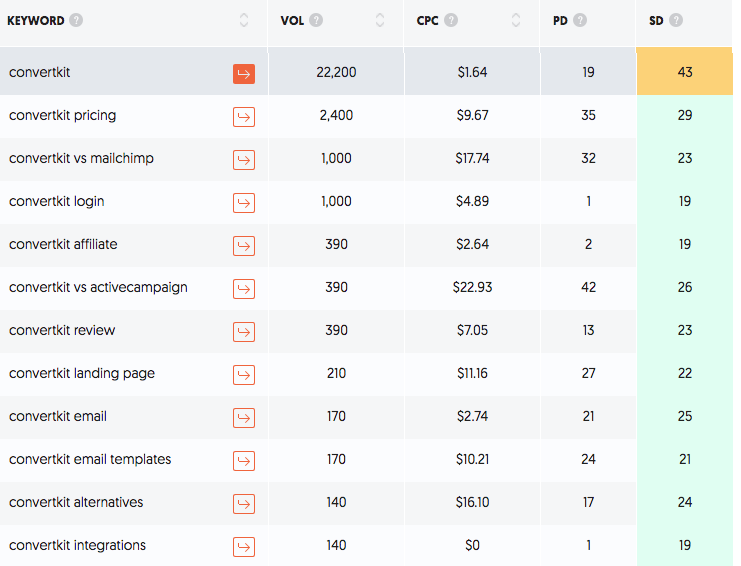Click the SD header help icon
The image size is (741, 566).
coord(677,21)
